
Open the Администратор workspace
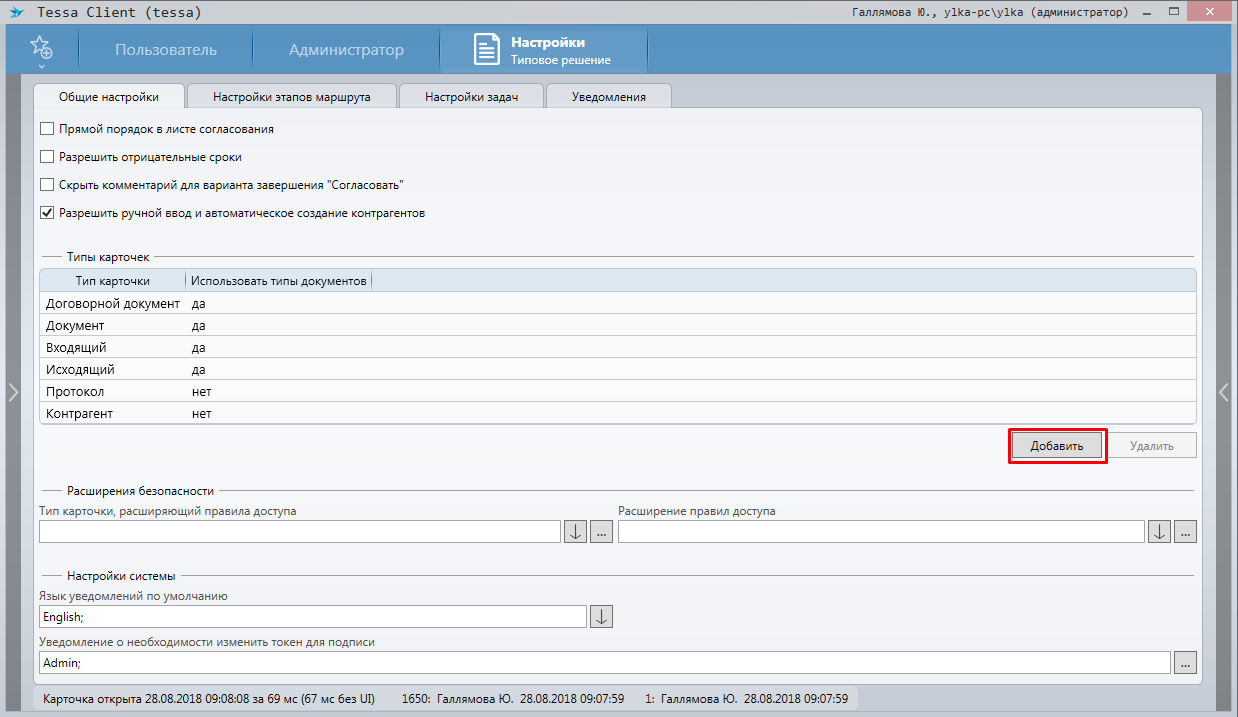point(346,50)
